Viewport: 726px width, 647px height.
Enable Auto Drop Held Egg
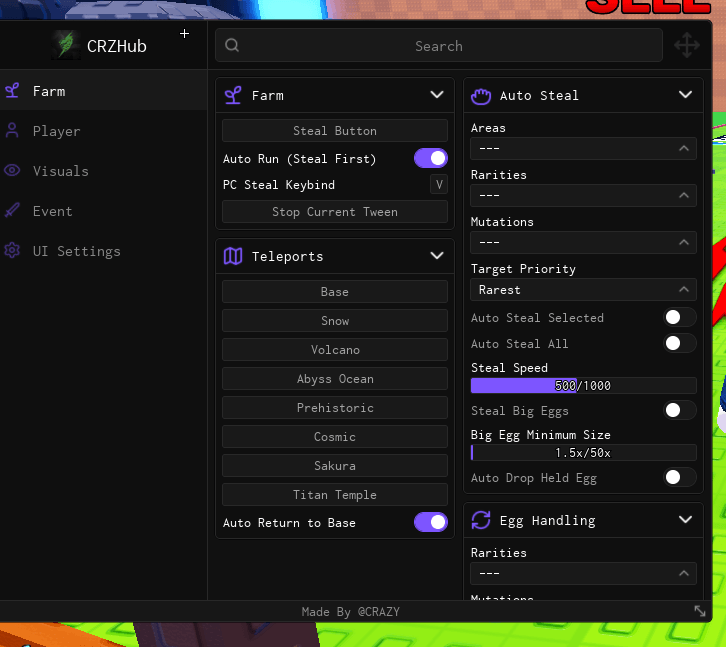click(679, 477)
